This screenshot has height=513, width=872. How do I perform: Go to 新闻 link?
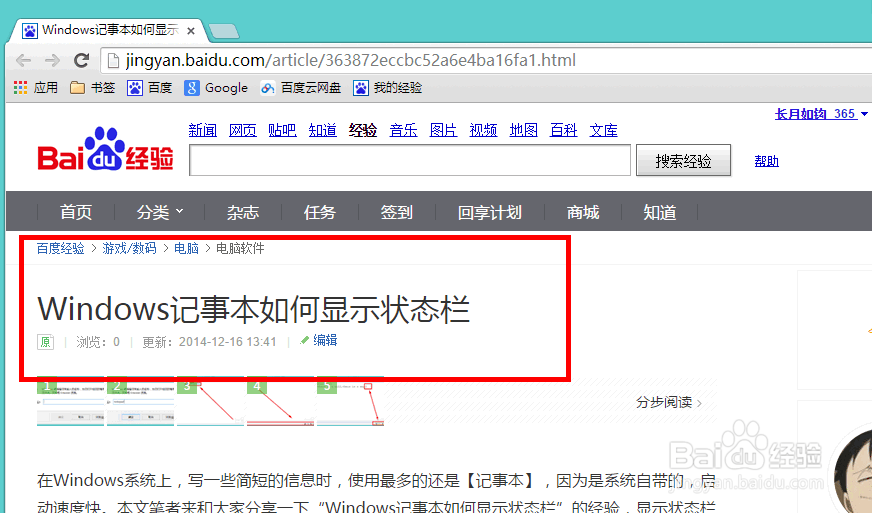pyautogui.click(x=202, y=130)
